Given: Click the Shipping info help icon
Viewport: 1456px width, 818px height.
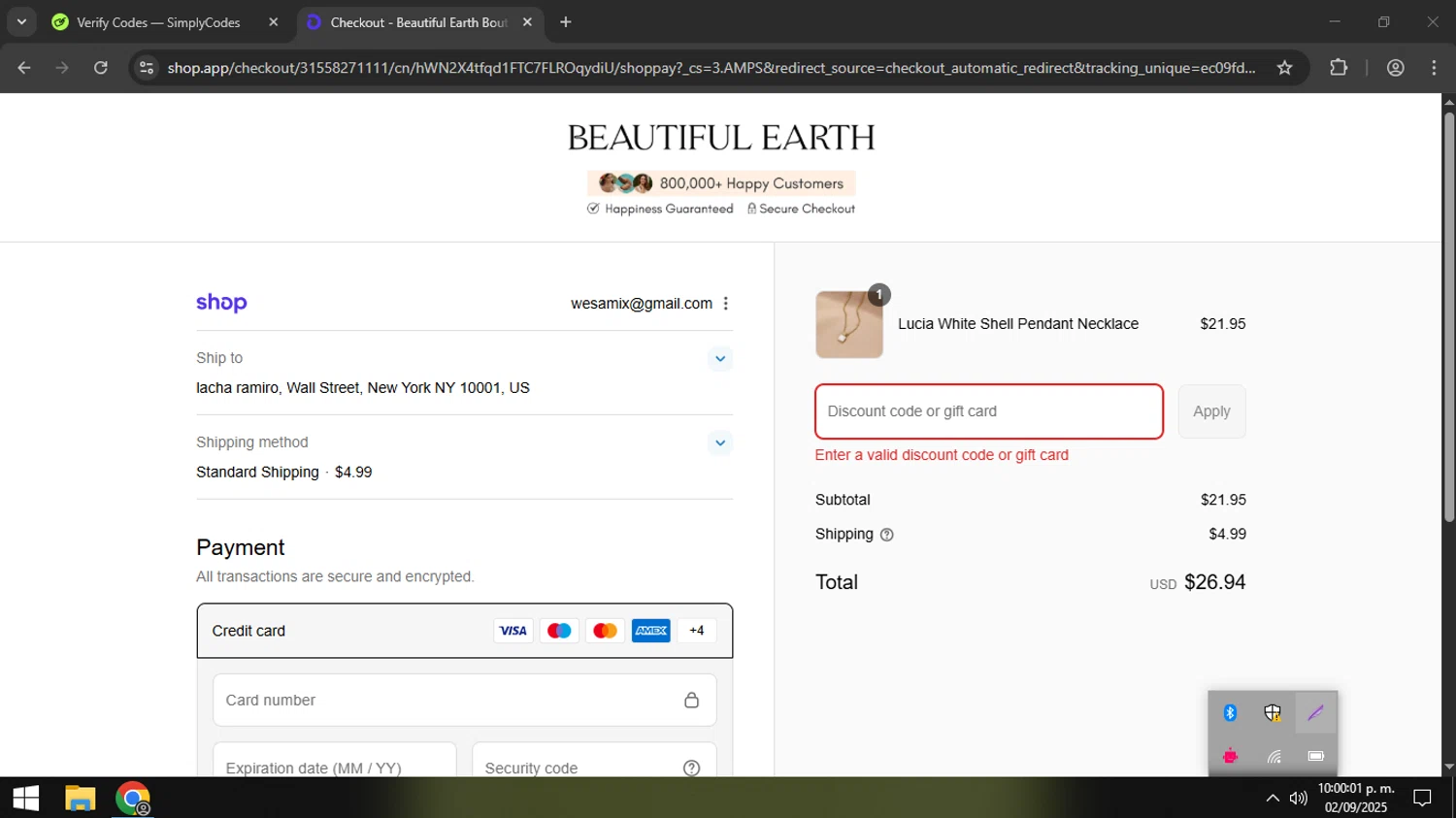Looking at the screenshot, I should pos(886,535).
